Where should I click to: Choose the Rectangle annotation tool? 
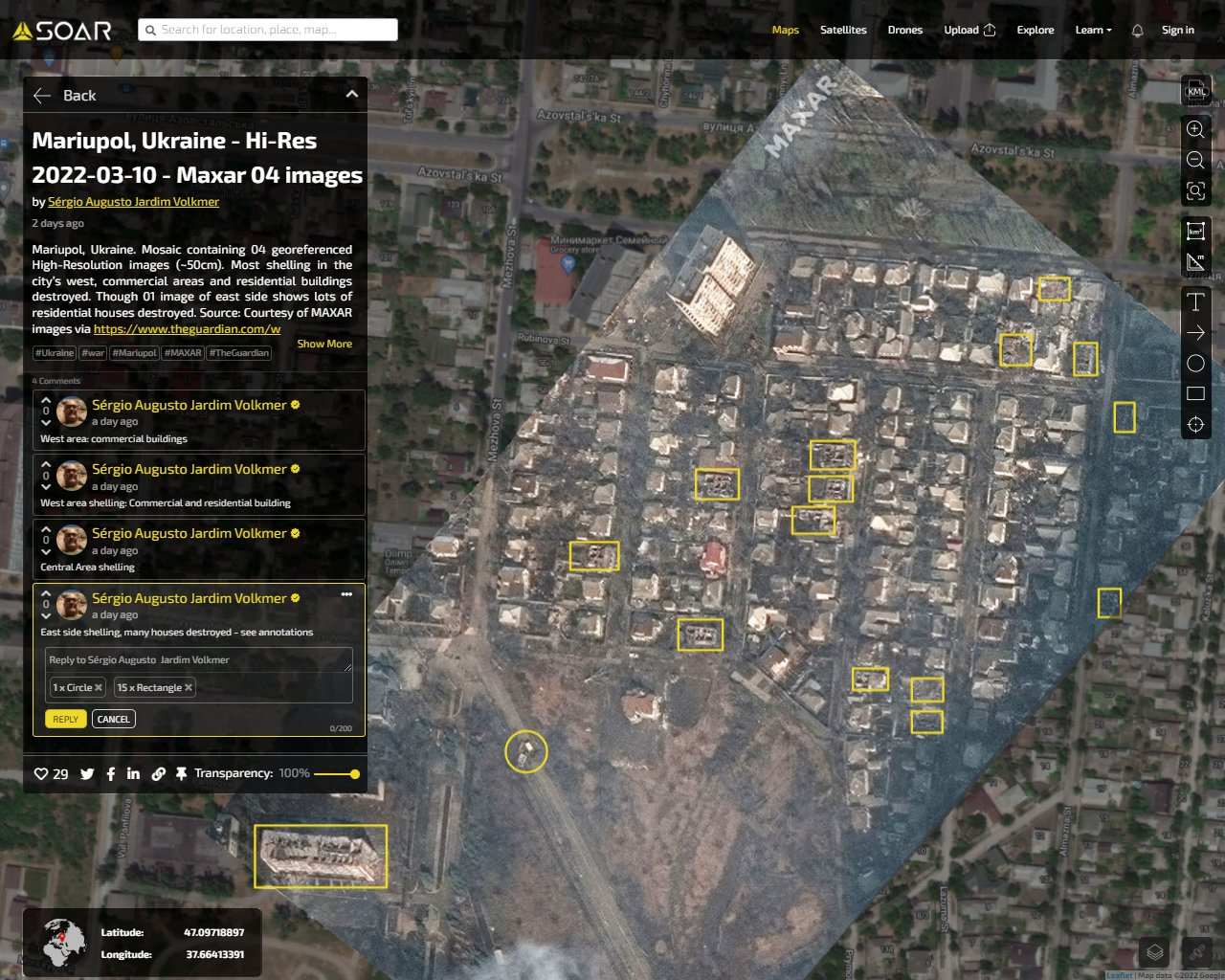[x=1195, y=393]
